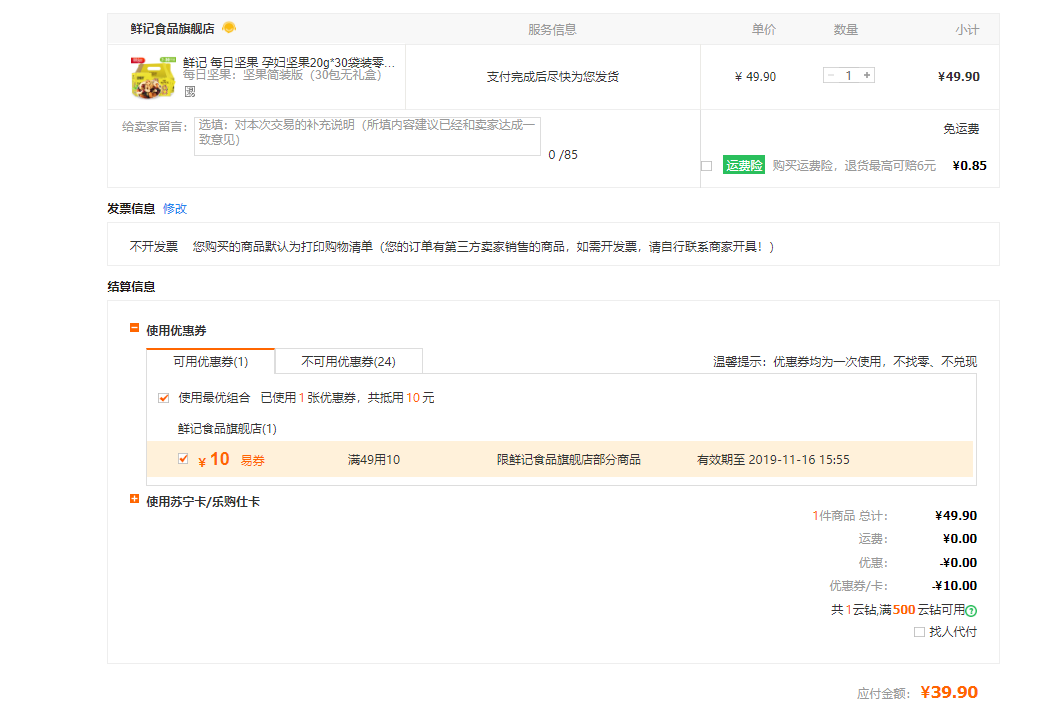The width and height of the screenshot is (1059, 704).
Task: Click the 限鲜记食品旗舰店部分商品 text
Action: (569, 459)
